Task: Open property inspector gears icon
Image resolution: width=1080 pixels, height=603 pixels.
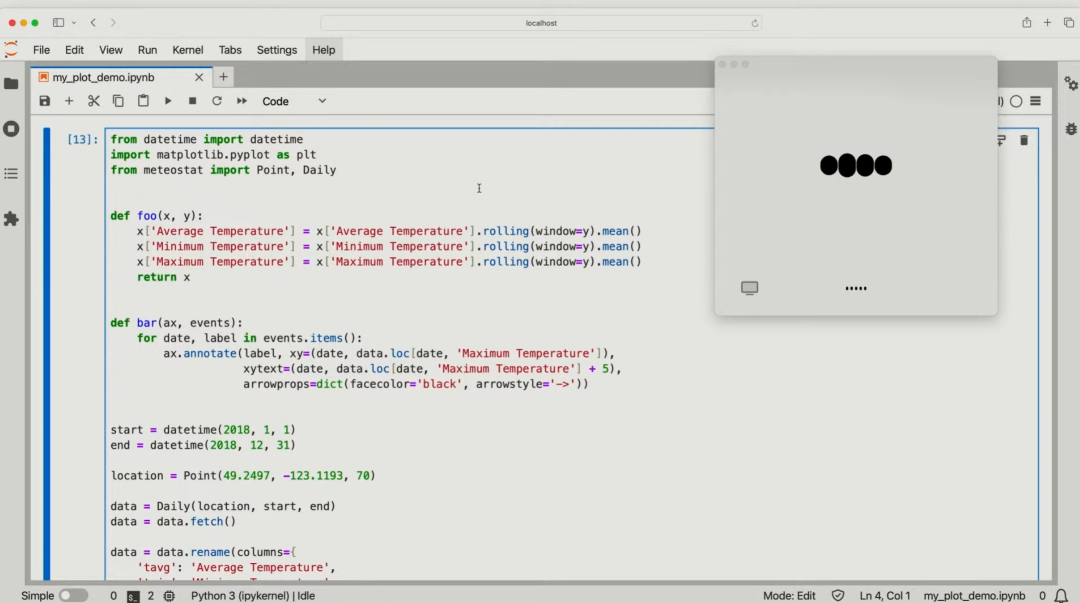Action: click(x=1070, y=83)
